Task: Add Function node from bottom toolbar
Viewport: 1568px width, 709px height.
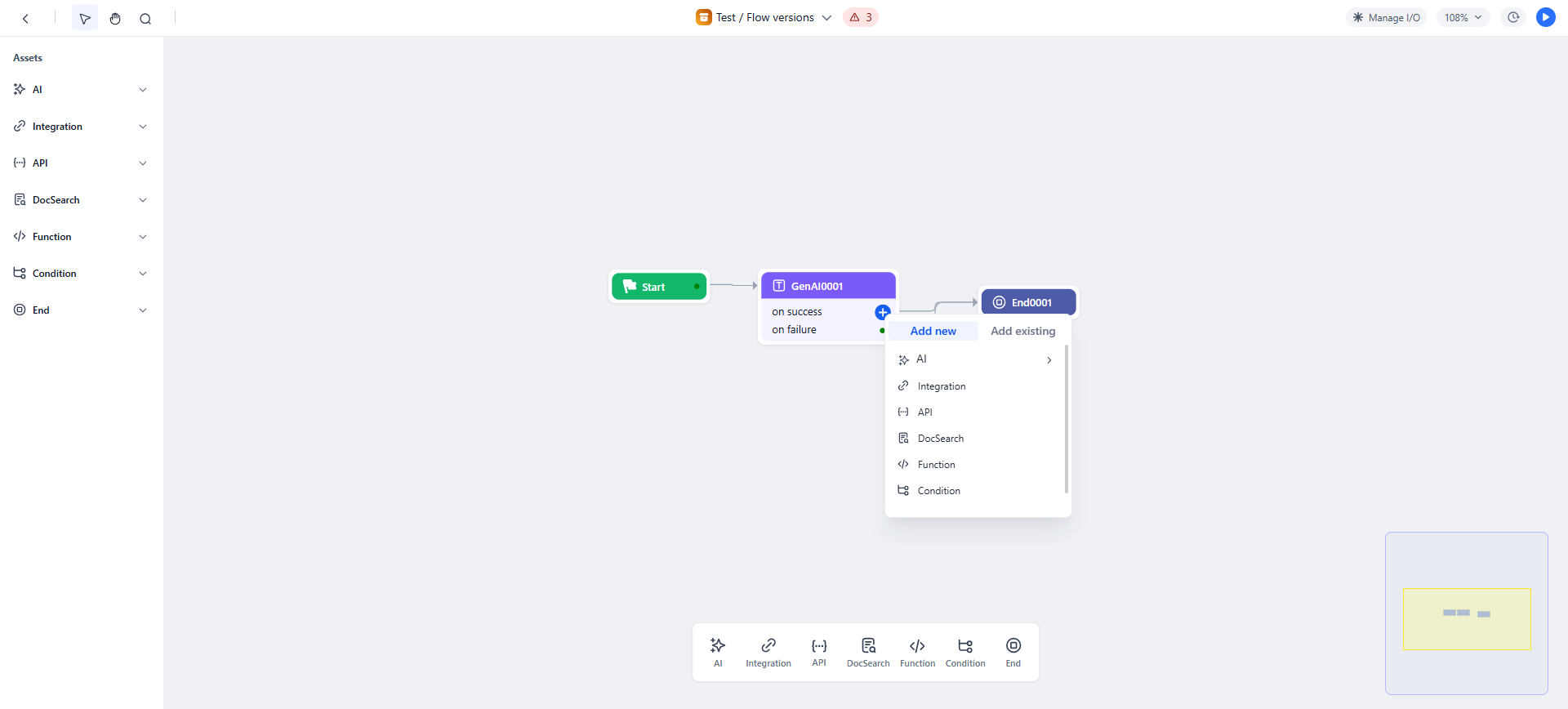Action: click(917, 652)
